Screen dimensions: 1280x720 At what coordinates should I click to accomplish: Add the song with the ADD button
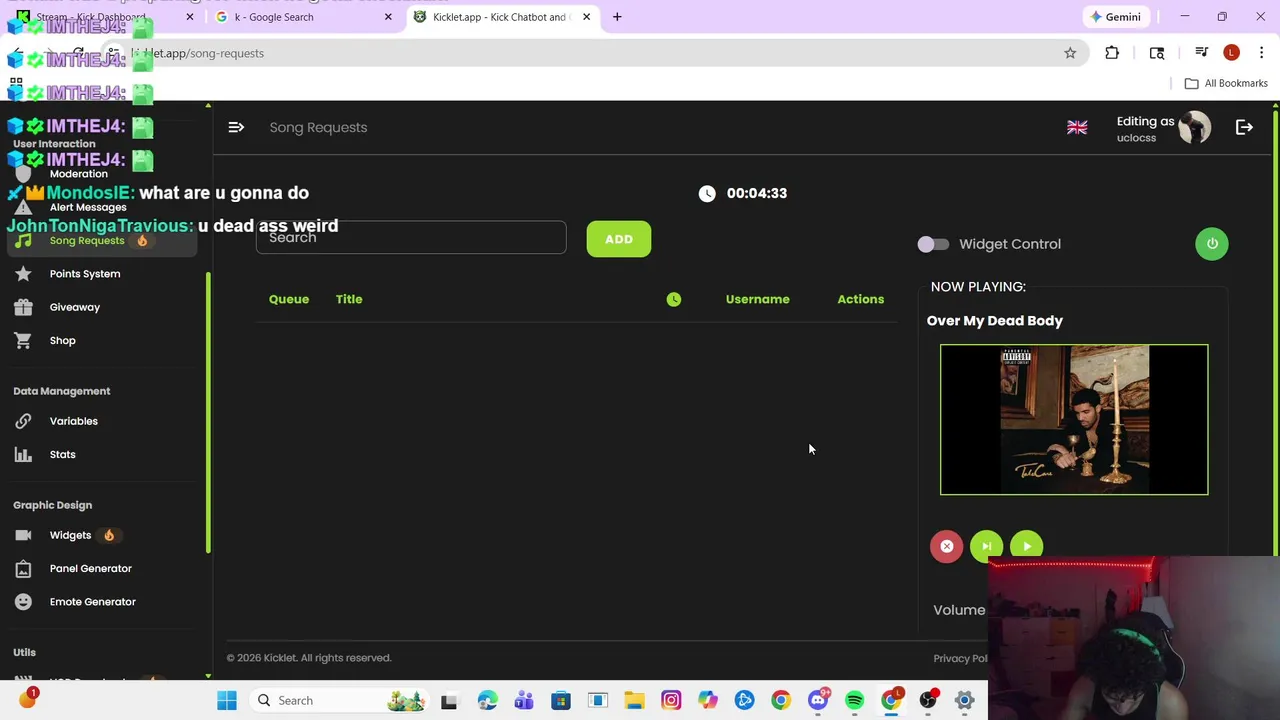click(x=619, y=239)
